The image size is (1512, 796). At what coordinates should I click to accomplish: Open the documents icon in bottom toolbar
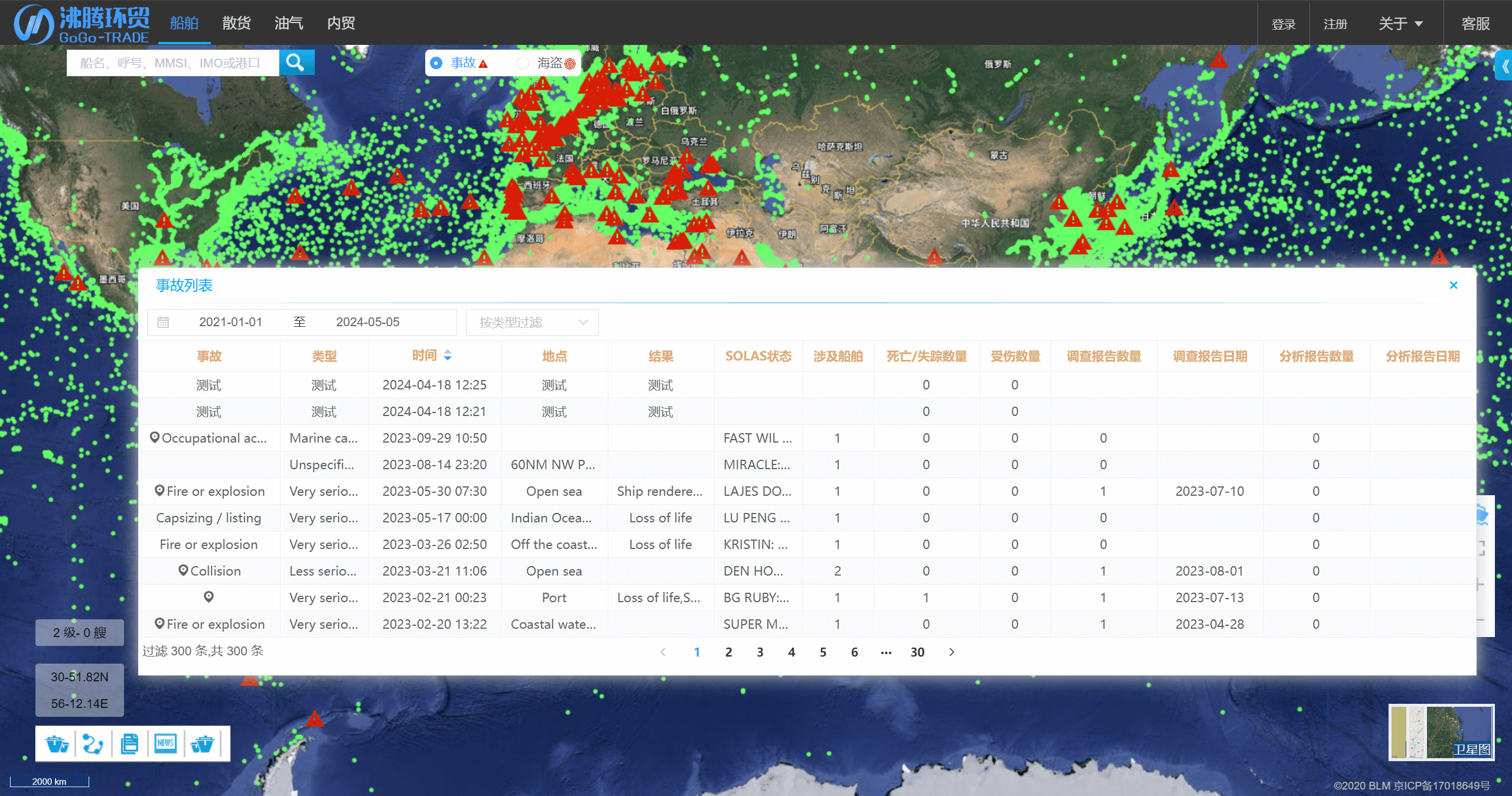point(129,743)
